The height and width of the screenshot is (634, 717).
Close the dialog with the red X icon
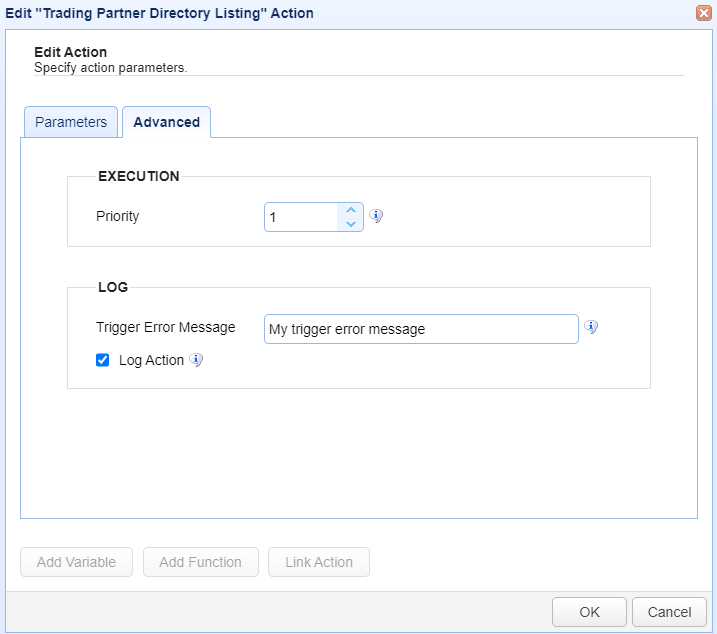[x=704, y=13]
